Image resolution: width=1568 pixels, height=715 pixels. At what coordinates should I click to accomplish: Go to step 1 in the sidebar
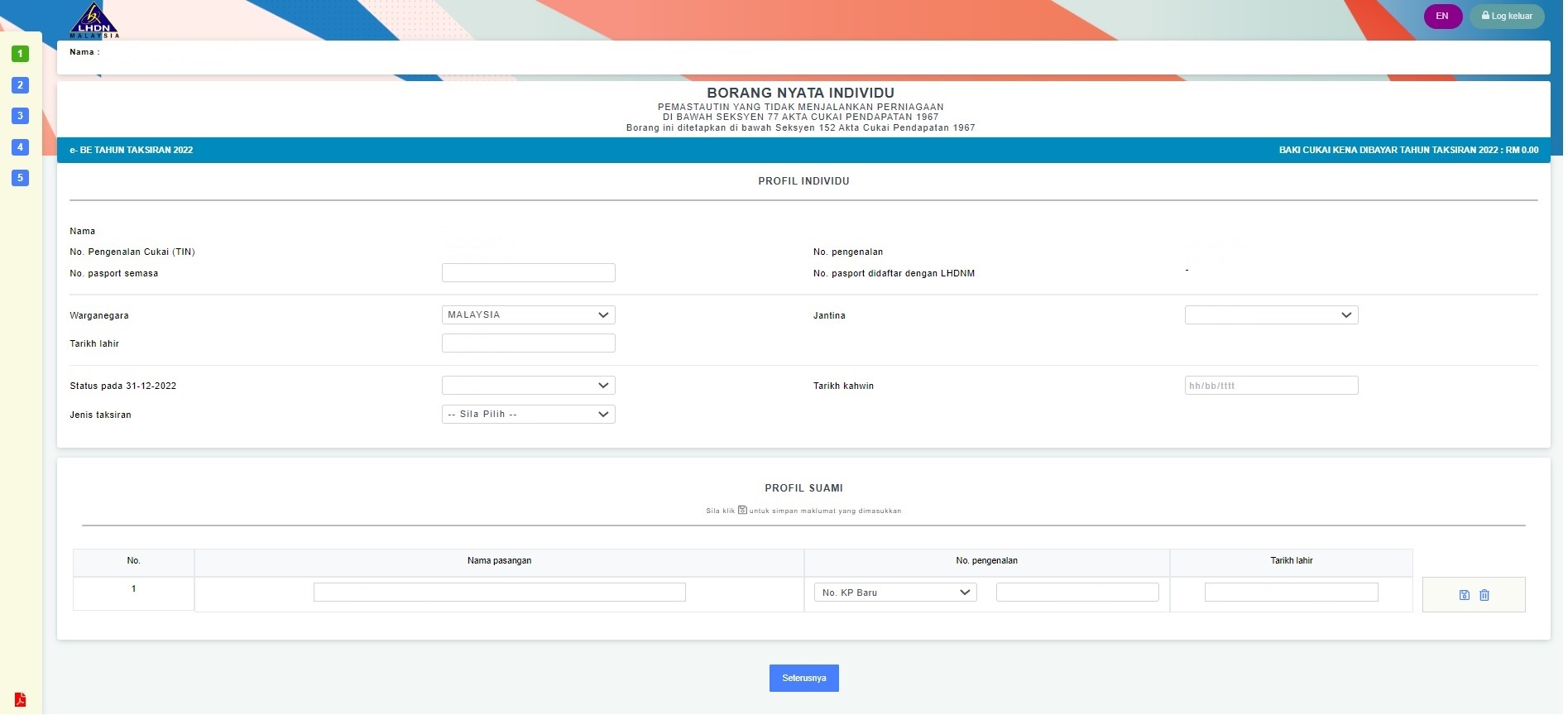click(21, 54)
